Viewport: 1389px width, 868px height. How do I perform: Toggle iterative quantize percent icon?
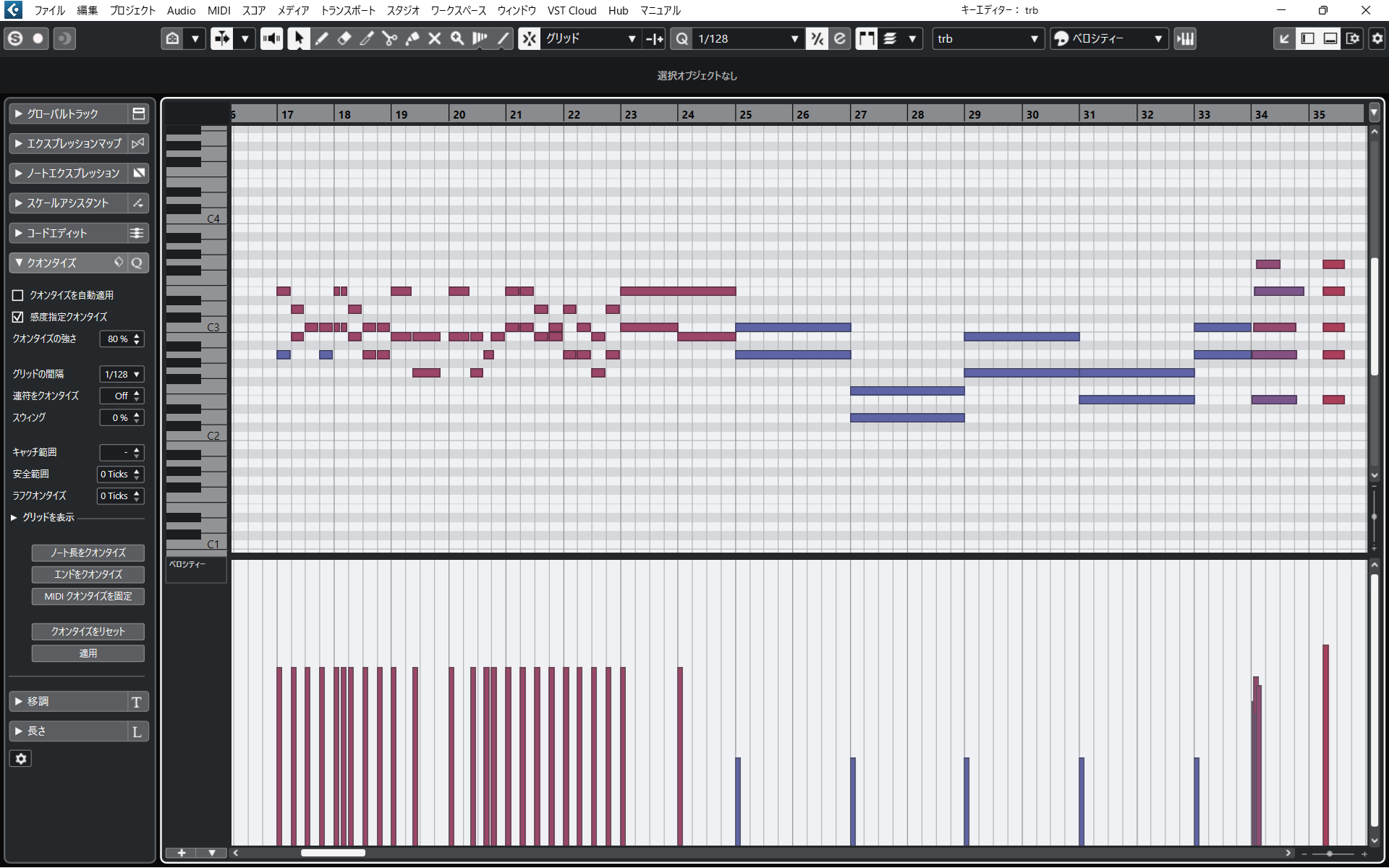point(817,38)
